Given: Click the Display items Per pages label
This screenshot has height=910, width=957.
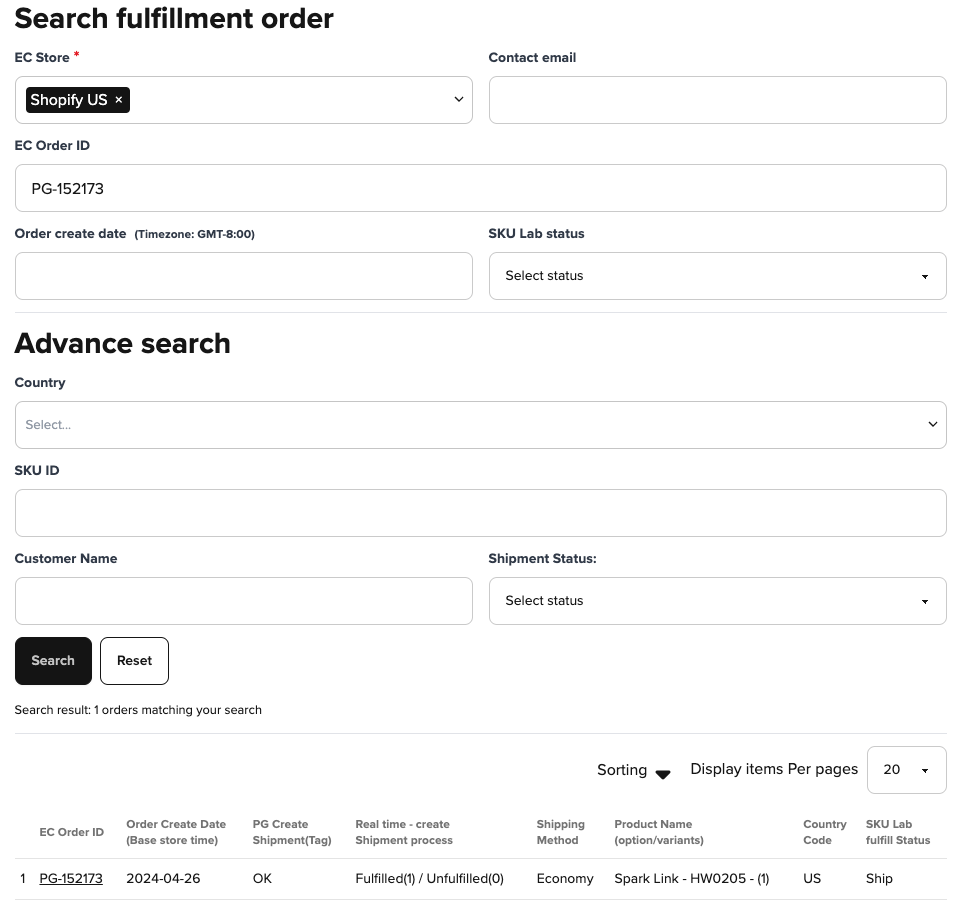Looking at the screenshot, I should pyautogui.click(x=774, y=769).
